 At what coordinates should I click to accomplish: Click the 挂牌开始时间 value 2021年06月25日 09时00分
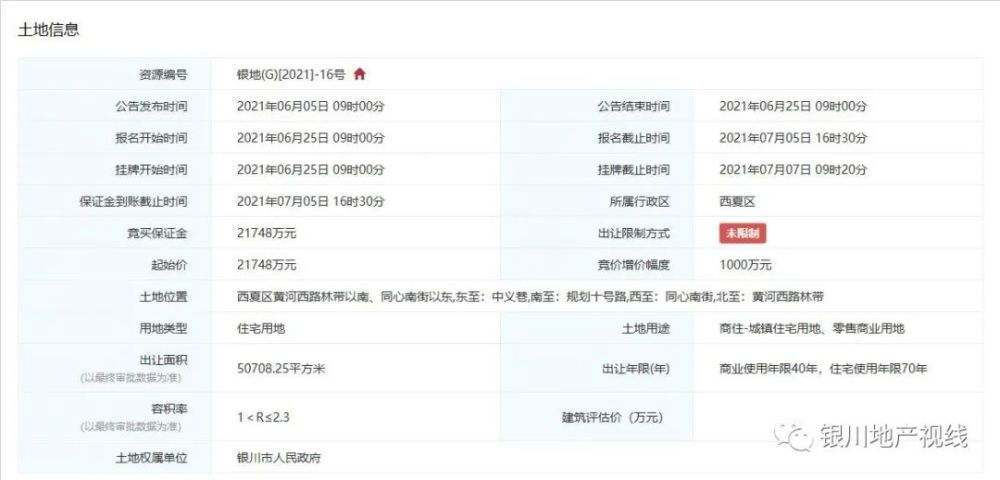coord(311,170)
